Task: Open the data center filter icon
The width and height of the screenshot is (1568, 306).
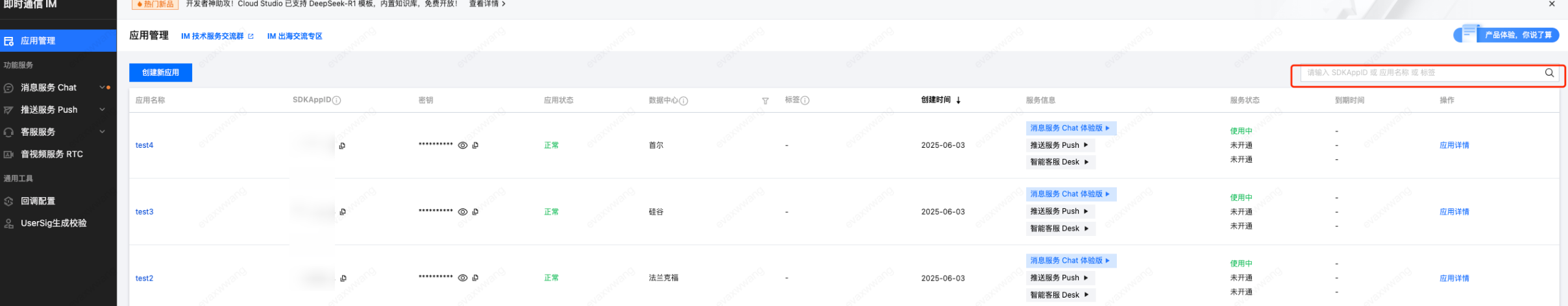Action: pos(765,100)
